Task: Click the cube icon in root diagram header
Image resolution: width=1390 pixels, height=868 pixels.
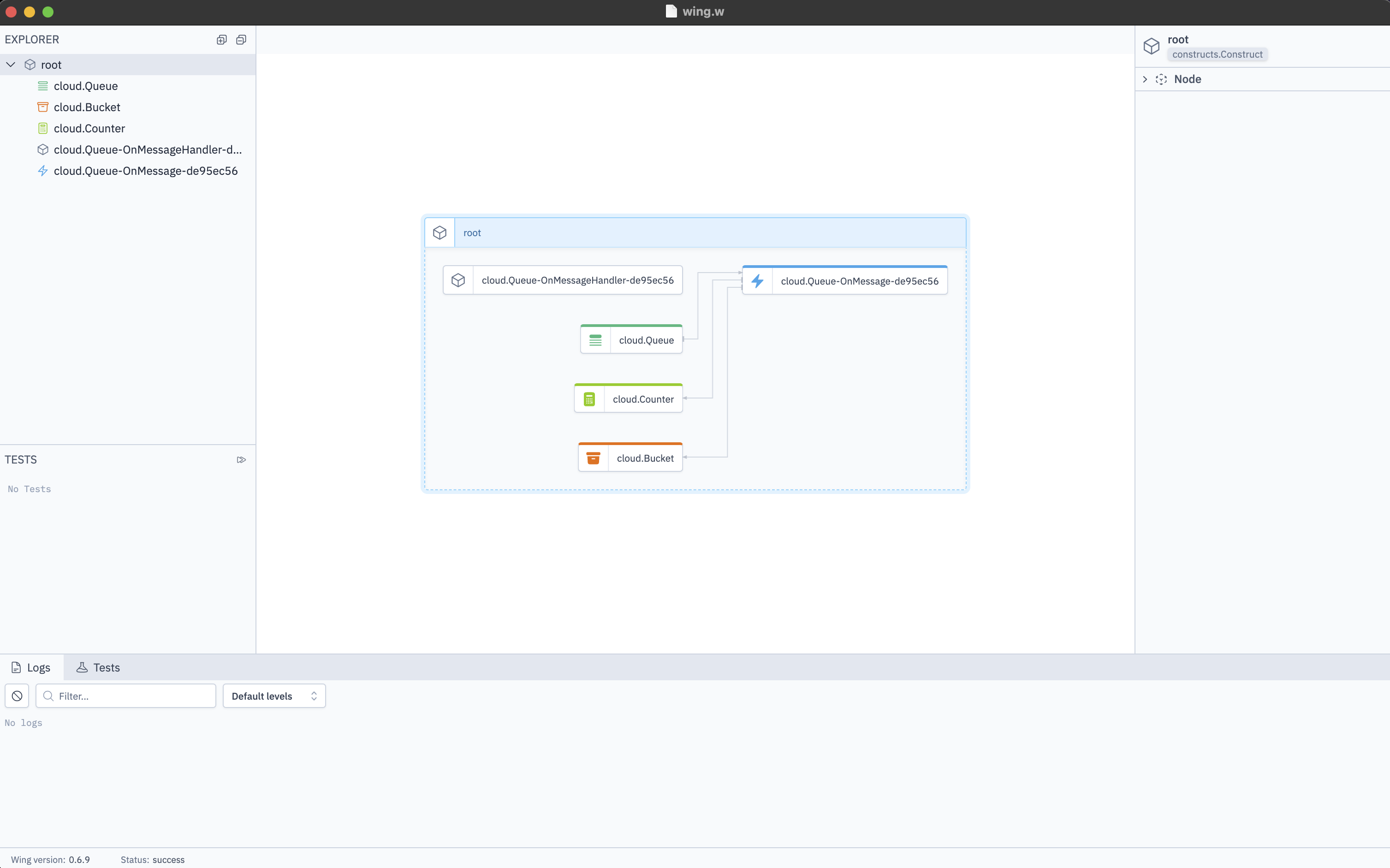Action: pos(440,232)
